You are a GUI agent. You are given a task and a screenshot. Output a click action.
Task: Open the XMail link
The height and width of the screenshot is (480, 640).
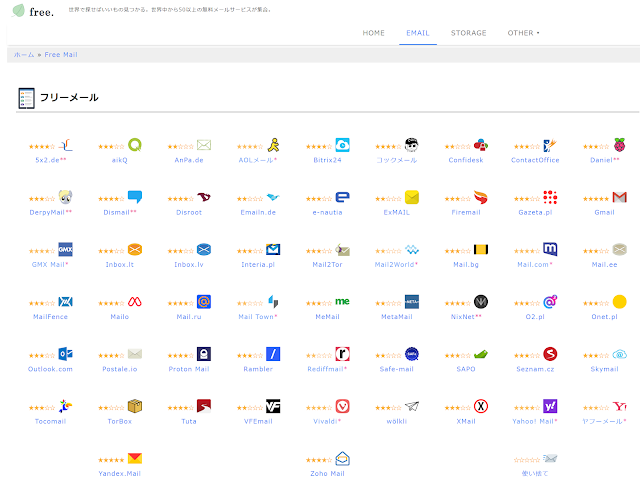(x=466, y=421)
